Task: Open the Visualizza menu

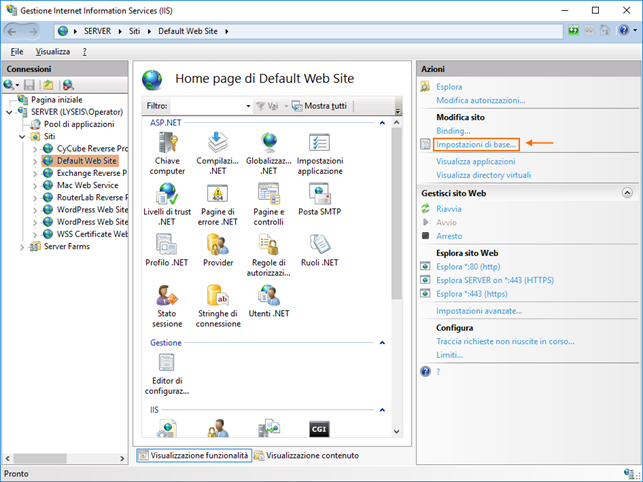Action: click(52, 52)
